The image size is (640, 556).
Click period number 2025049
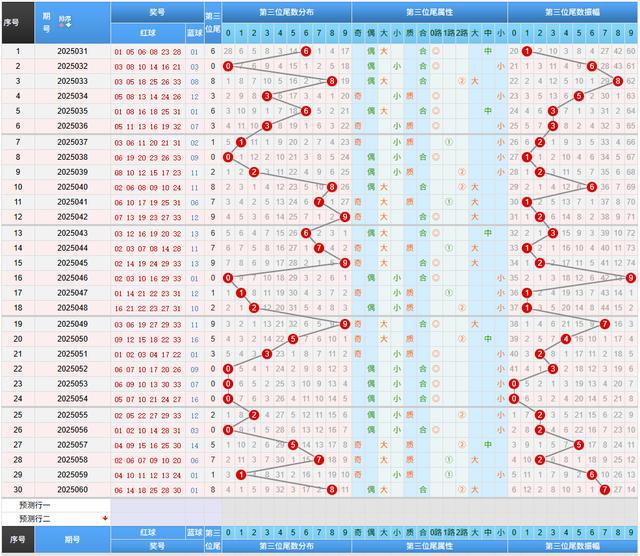pos(72,324)
